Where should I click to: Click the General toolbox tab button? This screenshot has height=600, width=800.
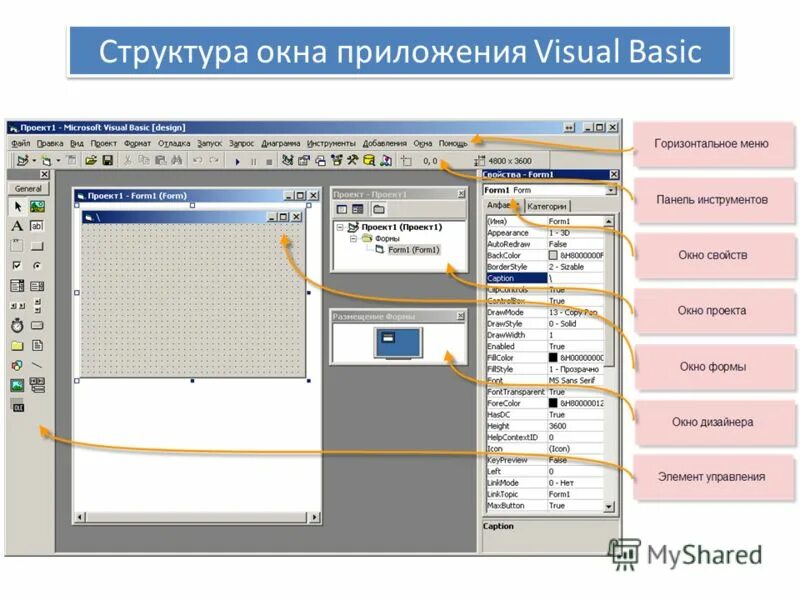coord(28,188)
